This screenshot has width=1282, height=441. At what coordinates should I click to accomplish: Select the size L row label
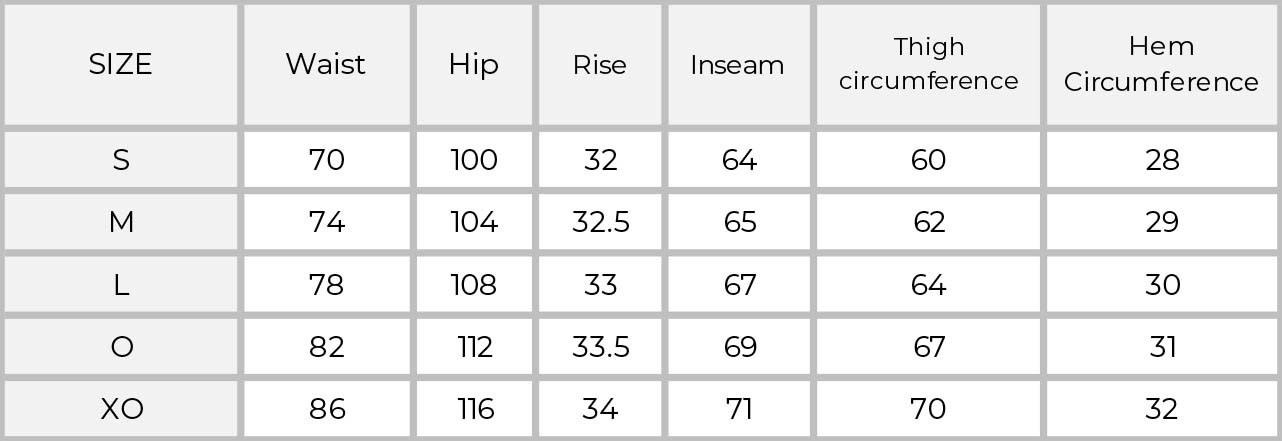(121, 285)
